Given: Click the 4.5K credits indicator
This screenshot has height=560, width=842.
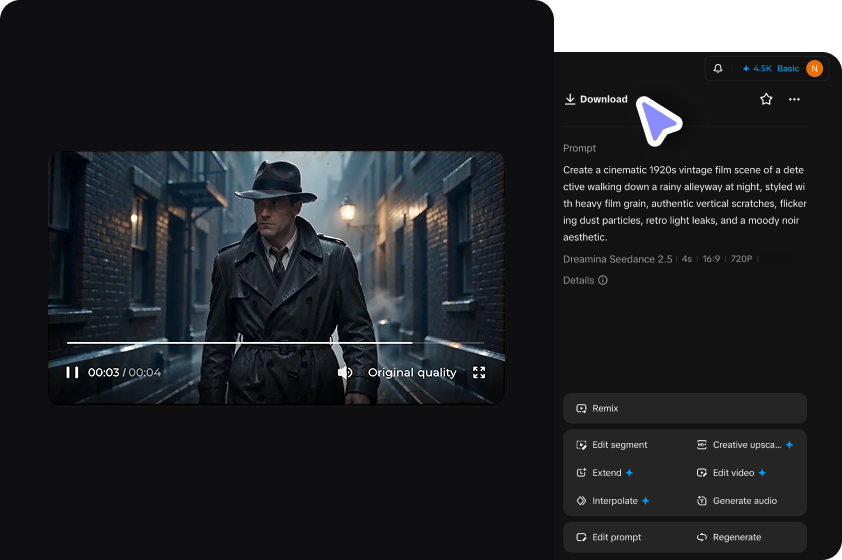Looking at the screenshot, I should tap(757, 68).
